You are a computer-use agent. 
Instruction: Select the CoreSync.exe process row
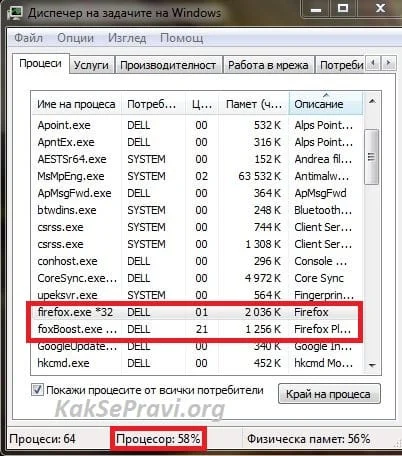pyautogui.click(x=197, y=278)
